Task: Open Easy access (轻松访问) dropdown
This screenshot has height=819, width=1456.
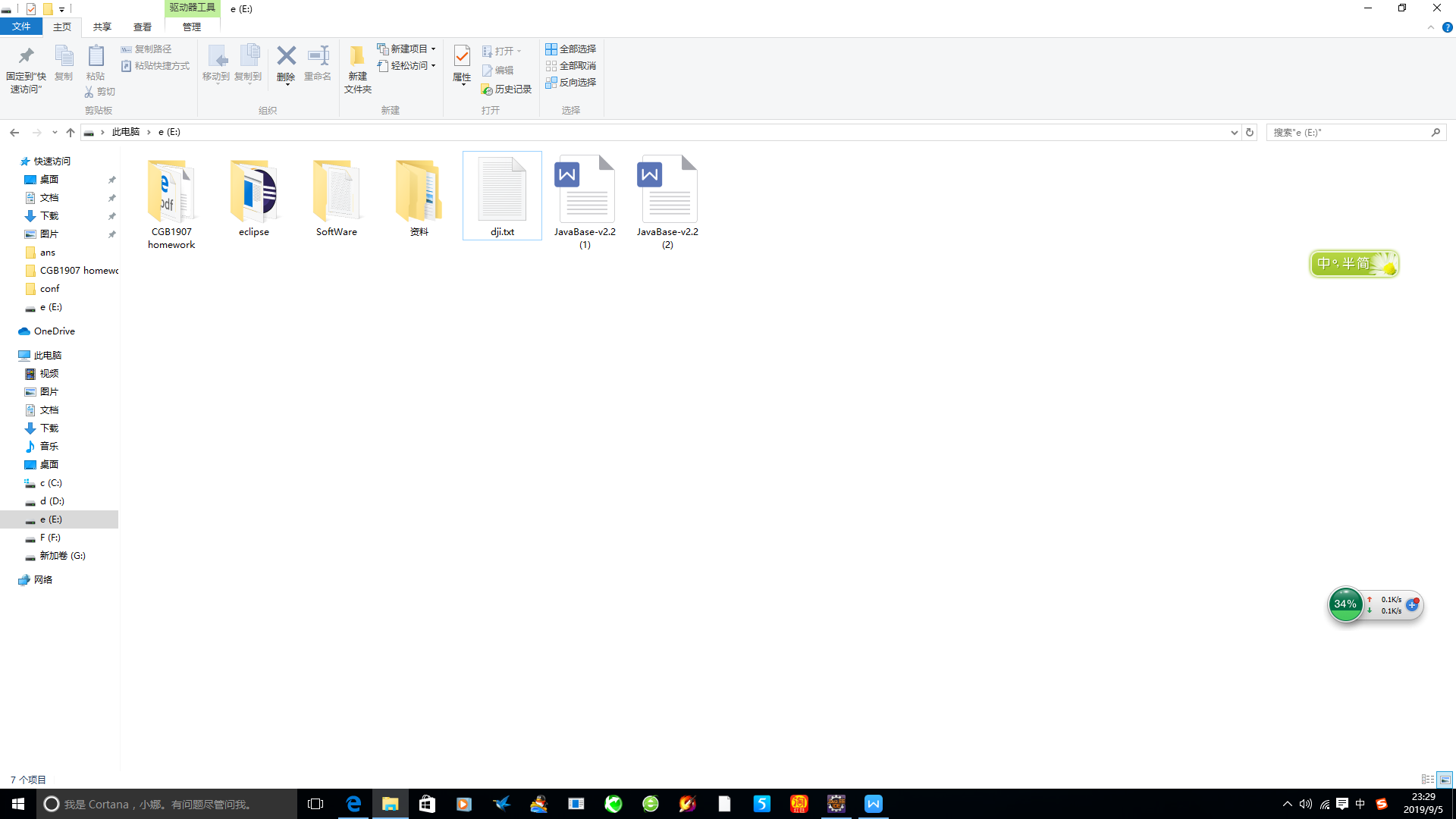Action: tap(406, 66)
